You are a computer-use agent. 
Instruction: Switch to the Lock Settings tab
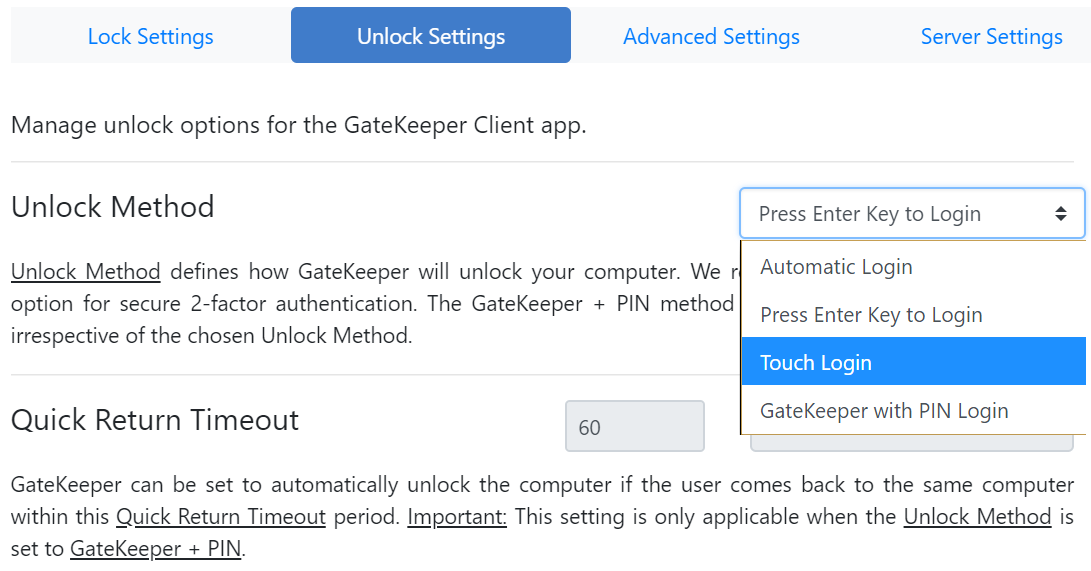(x=150, y=37)
